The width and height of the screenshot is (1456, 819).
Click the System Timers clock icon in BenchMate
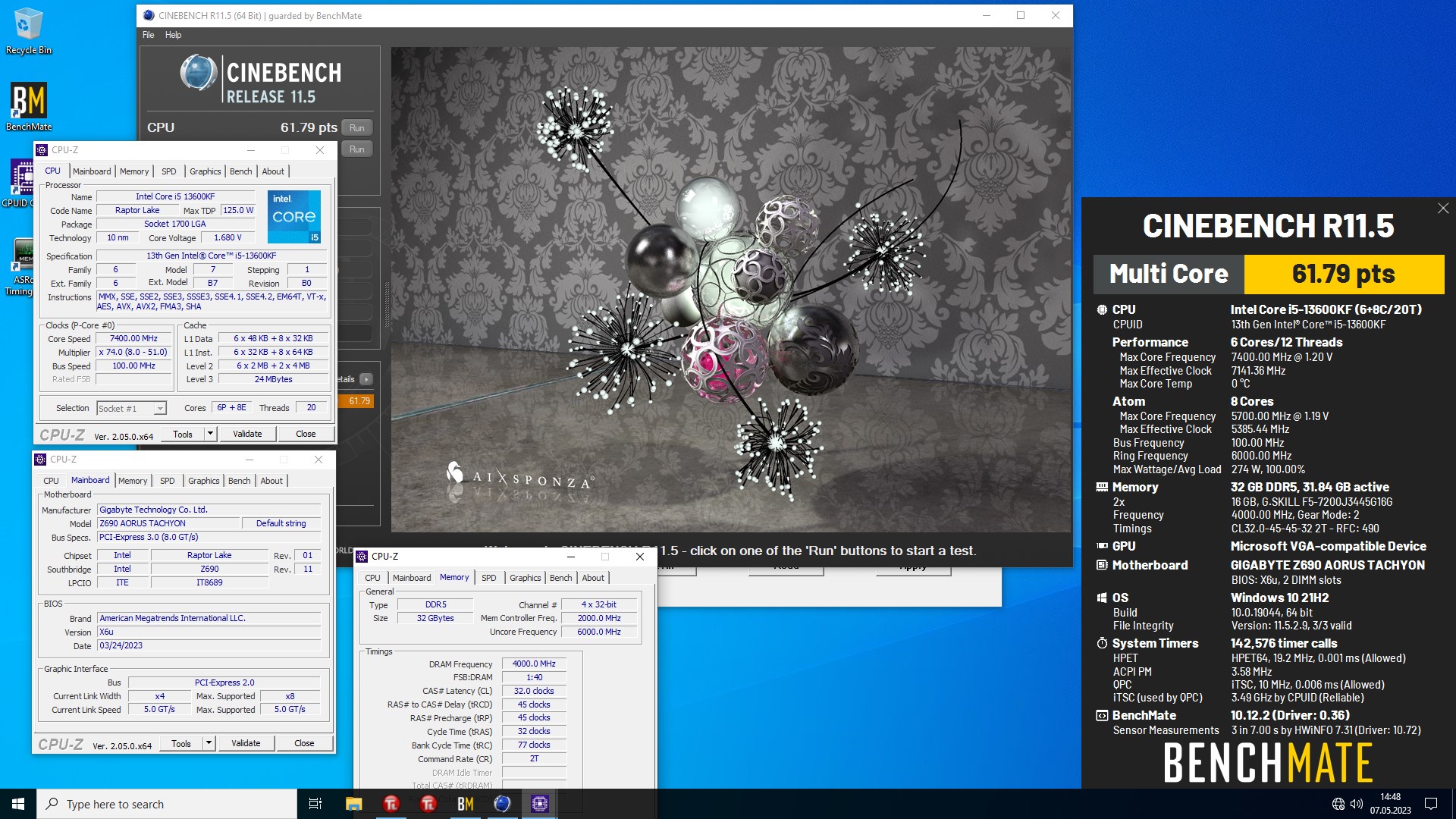[x=1102, y=643]
